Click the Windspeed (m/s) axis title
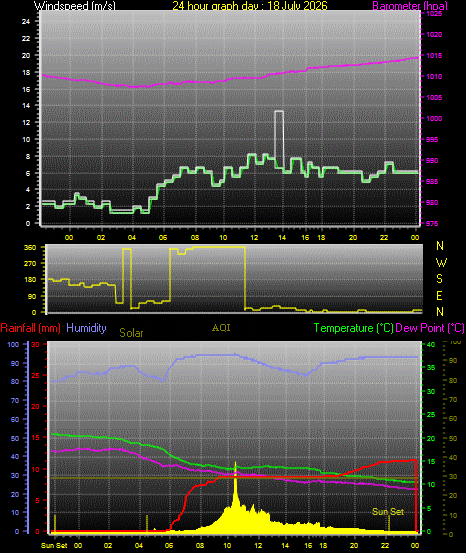This screenshot has height=553, width=466. 74,6
